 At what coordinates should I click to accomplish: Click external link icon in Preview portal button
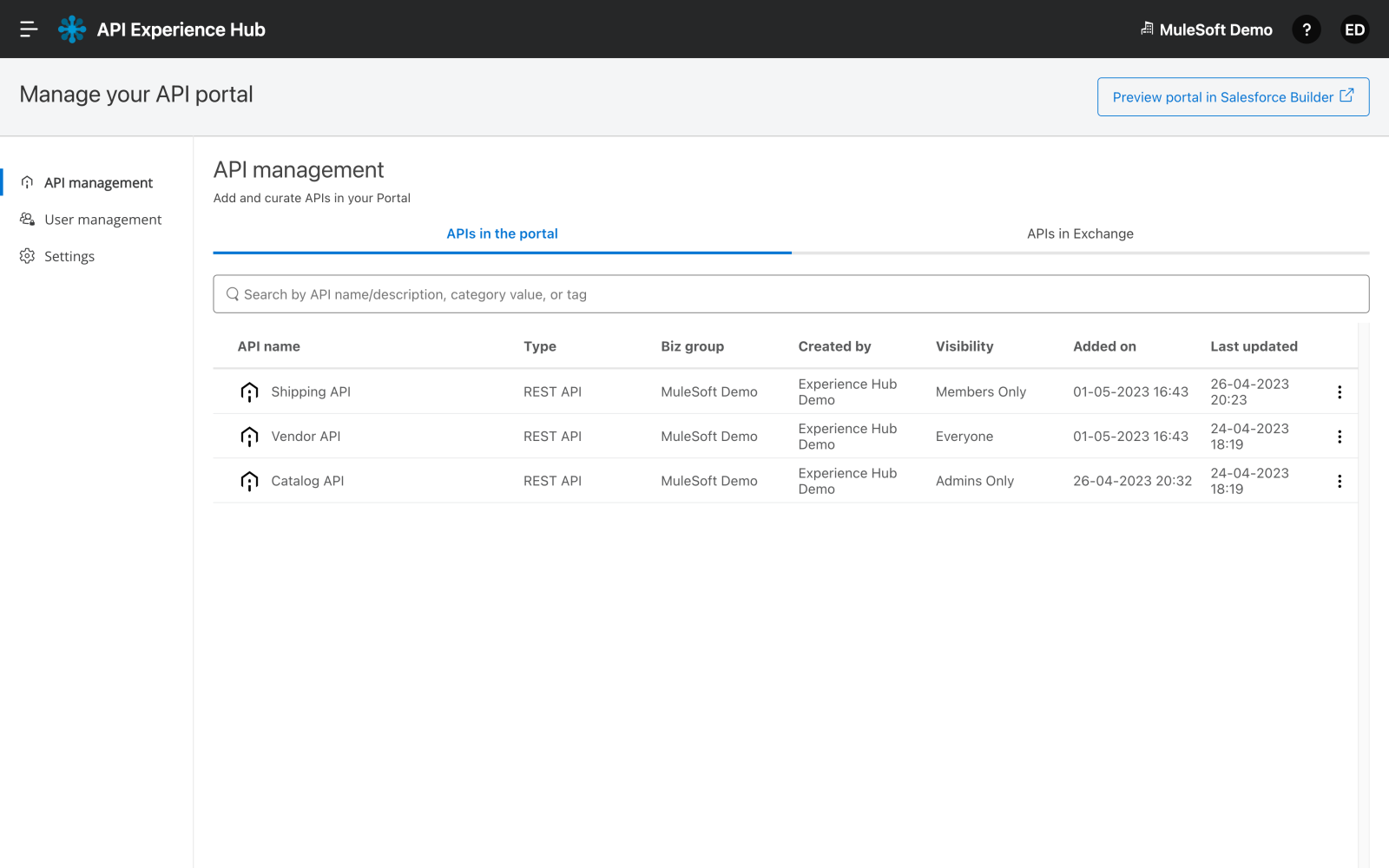[x=1346, y=95]
